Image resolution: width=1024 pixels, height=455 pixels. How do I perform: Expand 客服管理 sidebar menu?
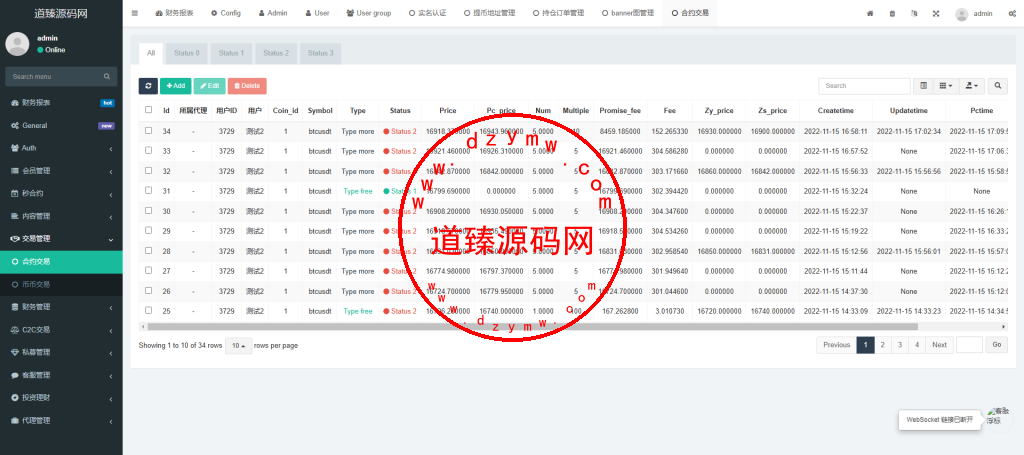click(61, 375)
